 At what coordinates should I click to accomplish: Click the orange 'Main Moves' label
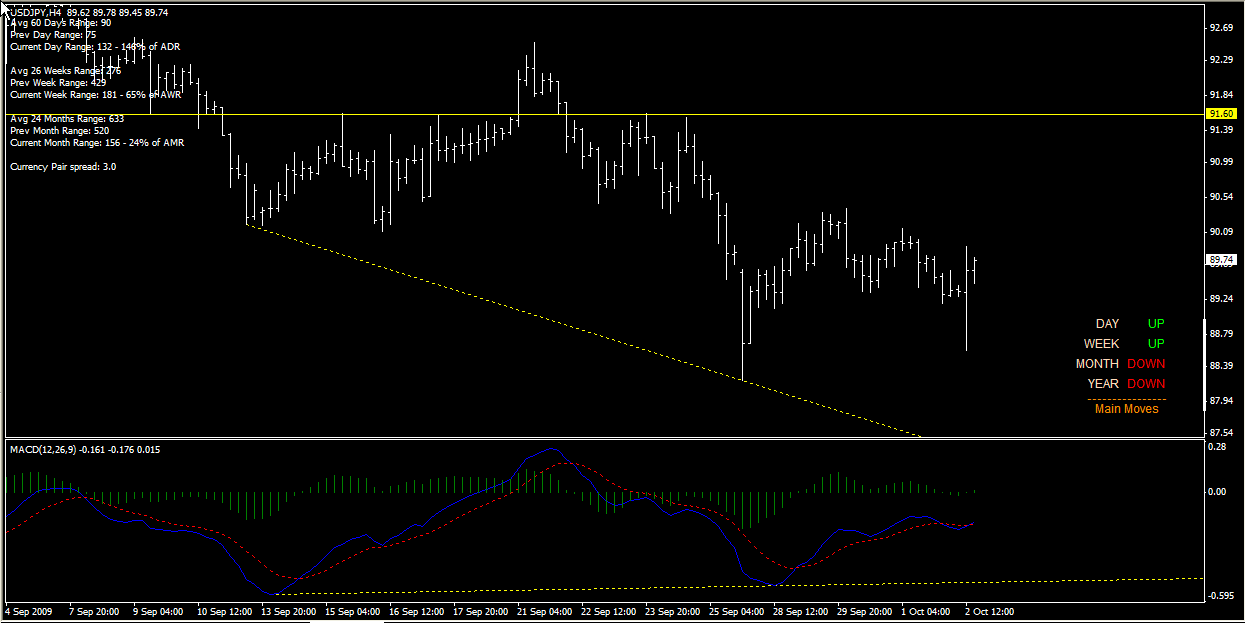[x=1127, y=409]
